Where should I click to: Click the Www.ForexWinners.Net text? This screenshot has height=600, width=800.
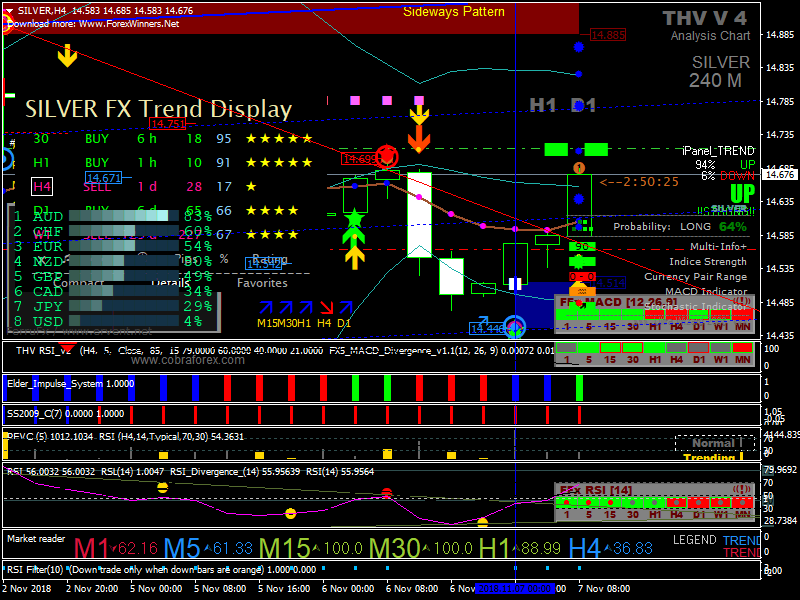[x=129, y=23]
